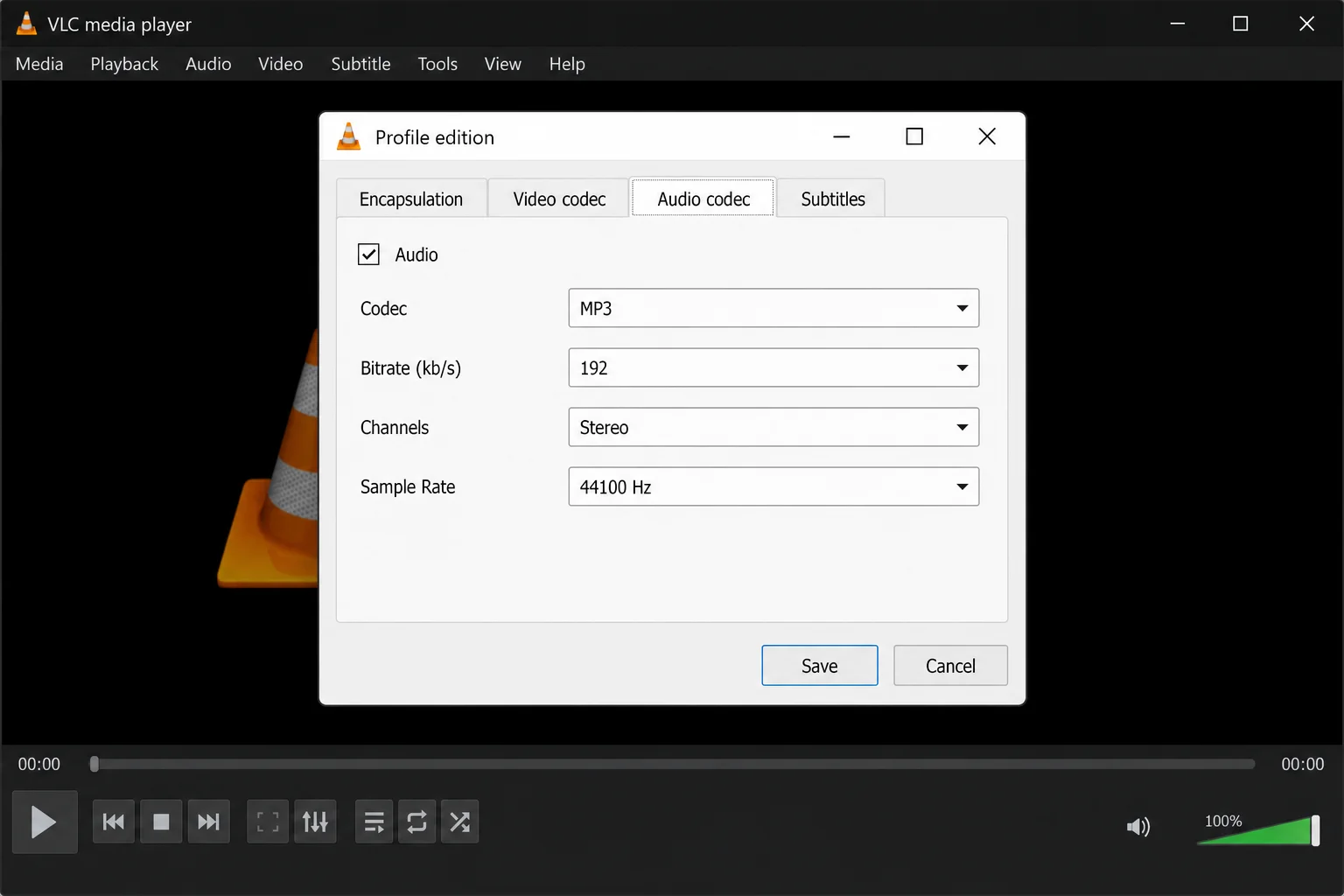The width and height of the screenshot is (1344, 896).
Task: Click elapsed time 00:00 label on left
Action: [39, 764]
